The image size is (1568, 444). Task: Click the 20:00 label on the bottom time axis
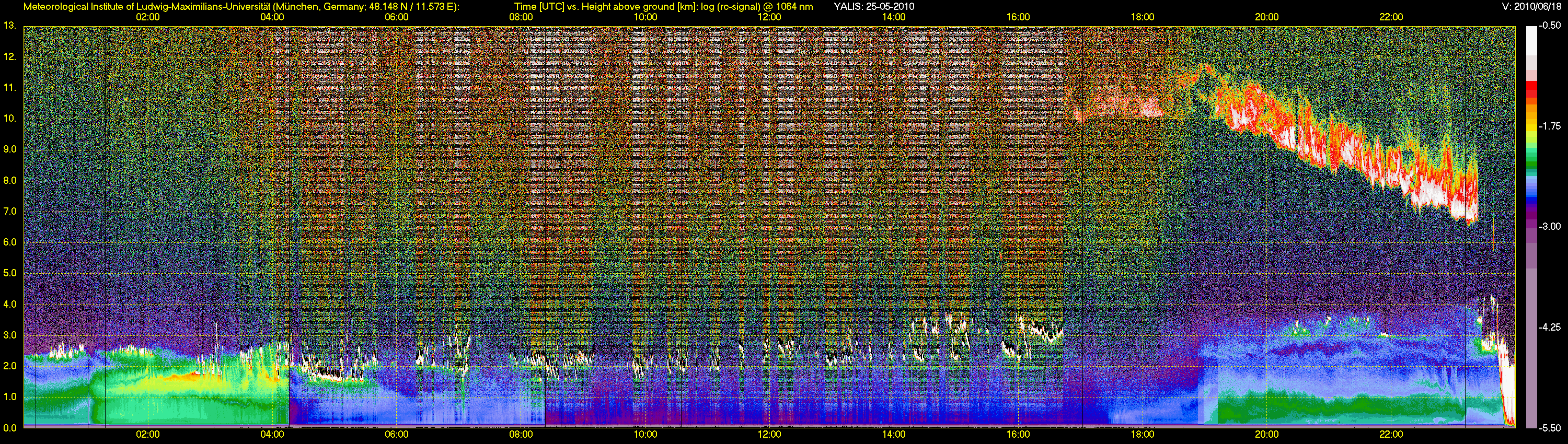1267,434
